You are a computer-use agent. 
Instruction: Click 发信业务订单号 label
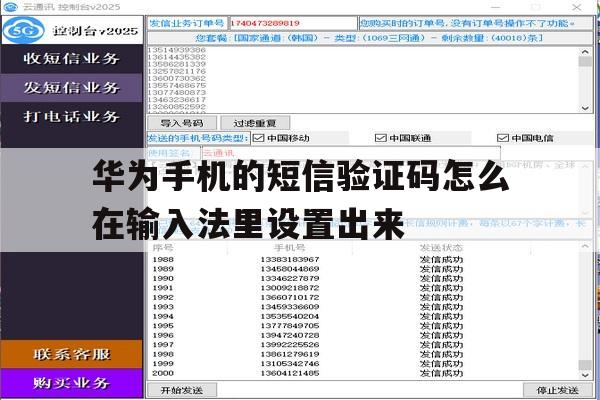tap(187, 23)
